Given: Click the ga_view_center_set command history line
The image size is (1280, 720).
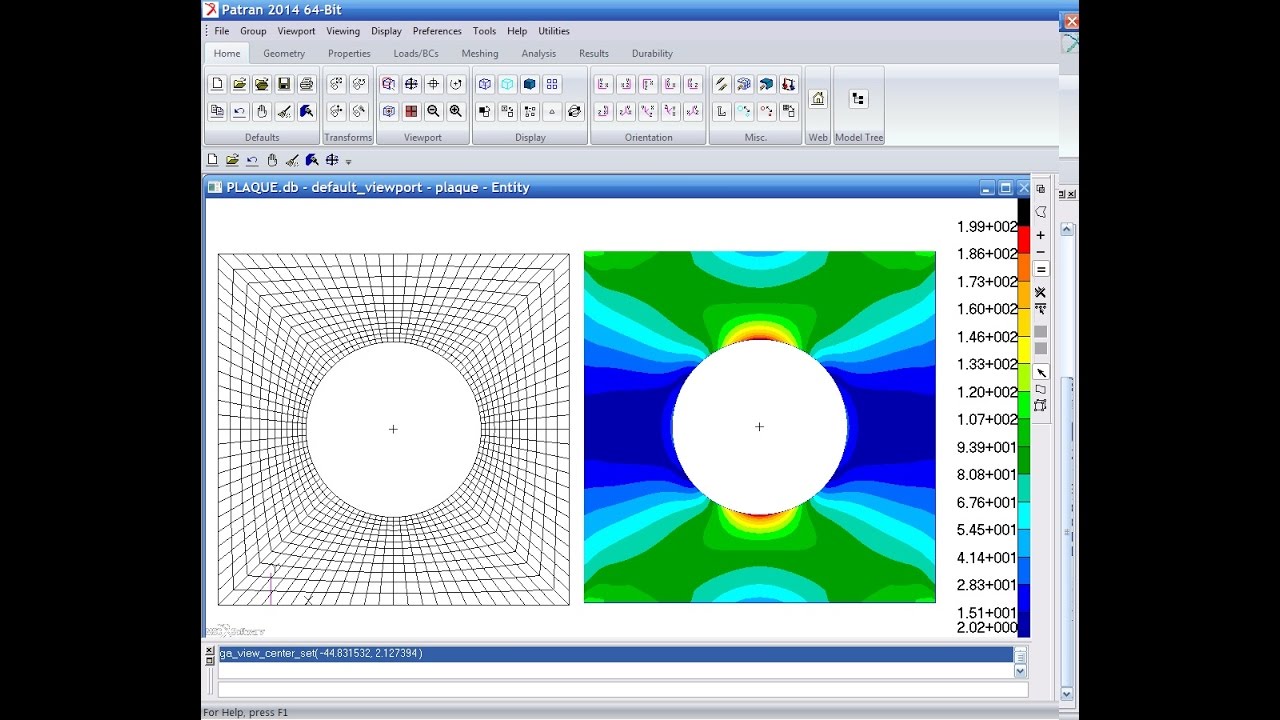Looking at the screenshot, I should coord(615,654).
